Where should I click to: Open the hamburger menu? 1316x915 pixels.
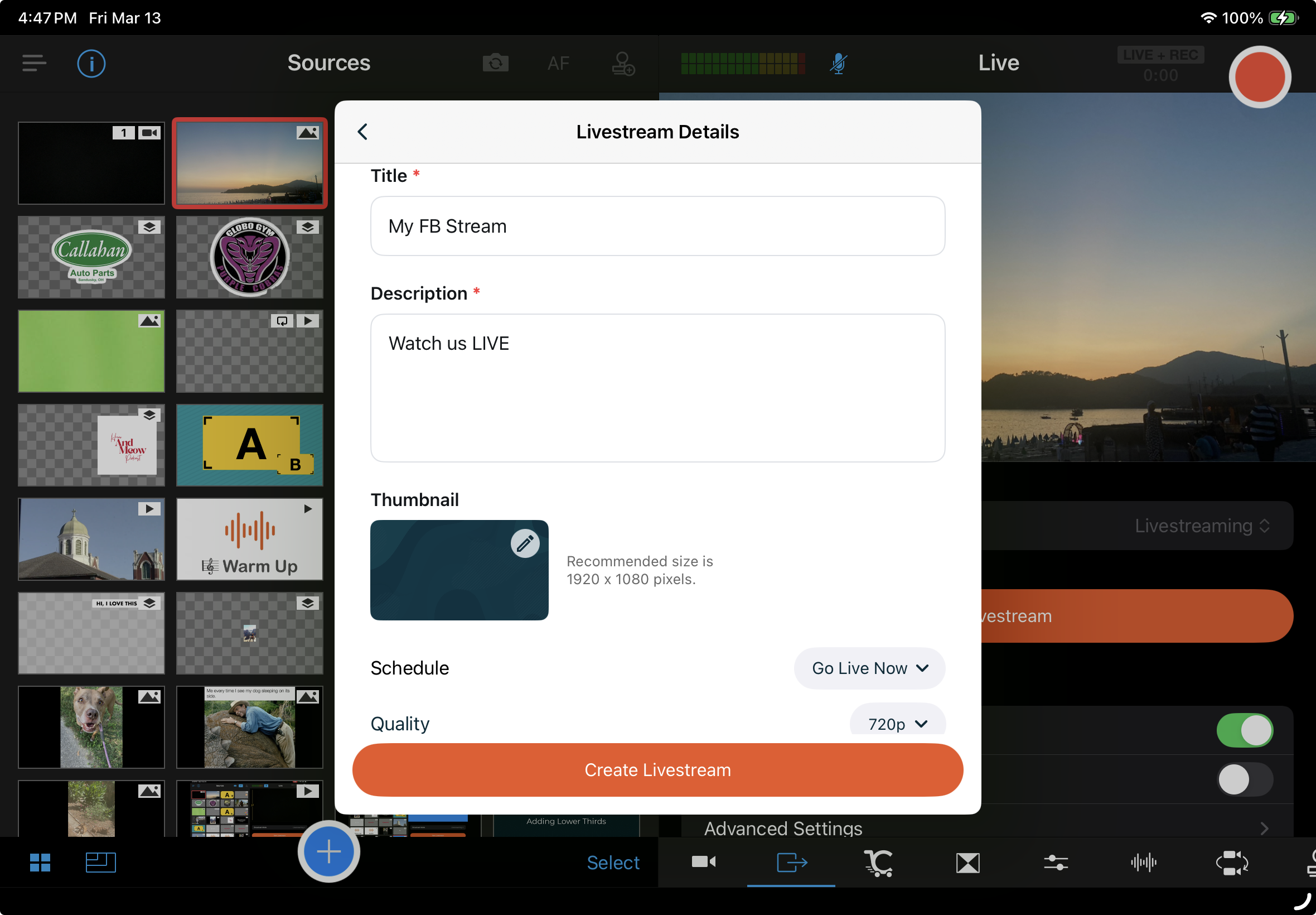34,63
